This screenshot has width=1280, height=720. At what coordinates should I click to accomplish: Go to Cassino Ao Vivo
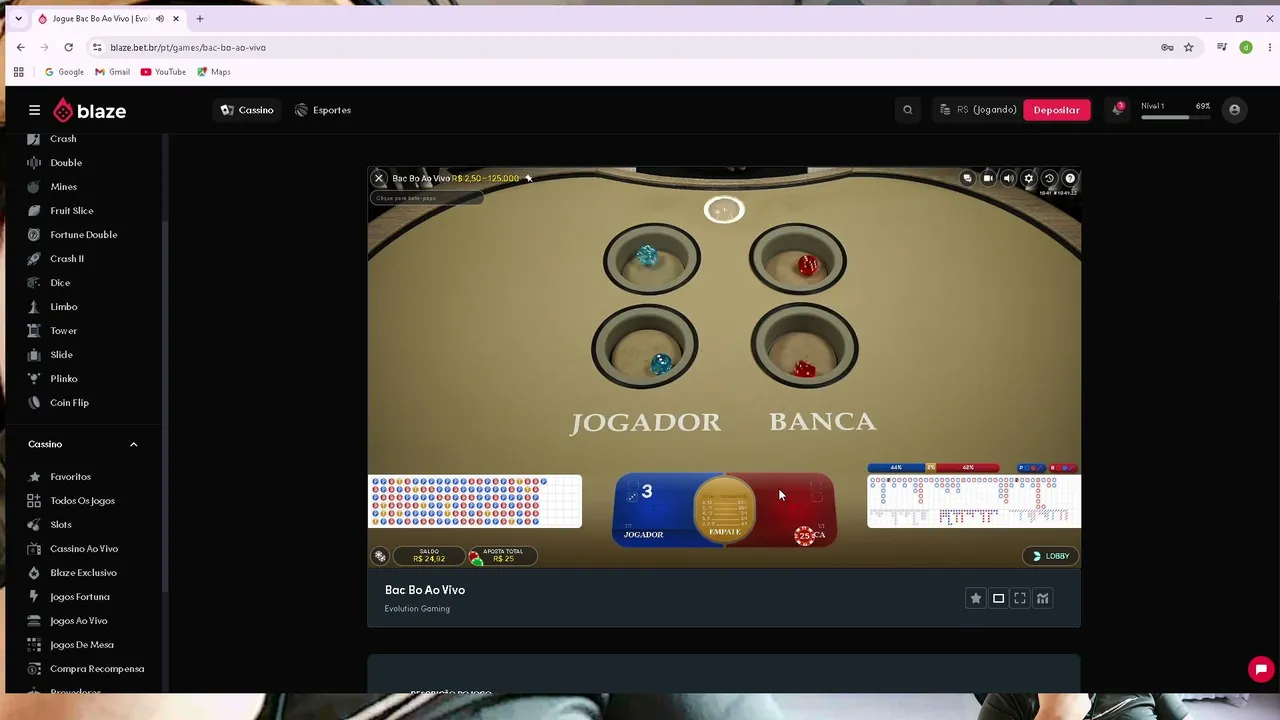[84, 549]
